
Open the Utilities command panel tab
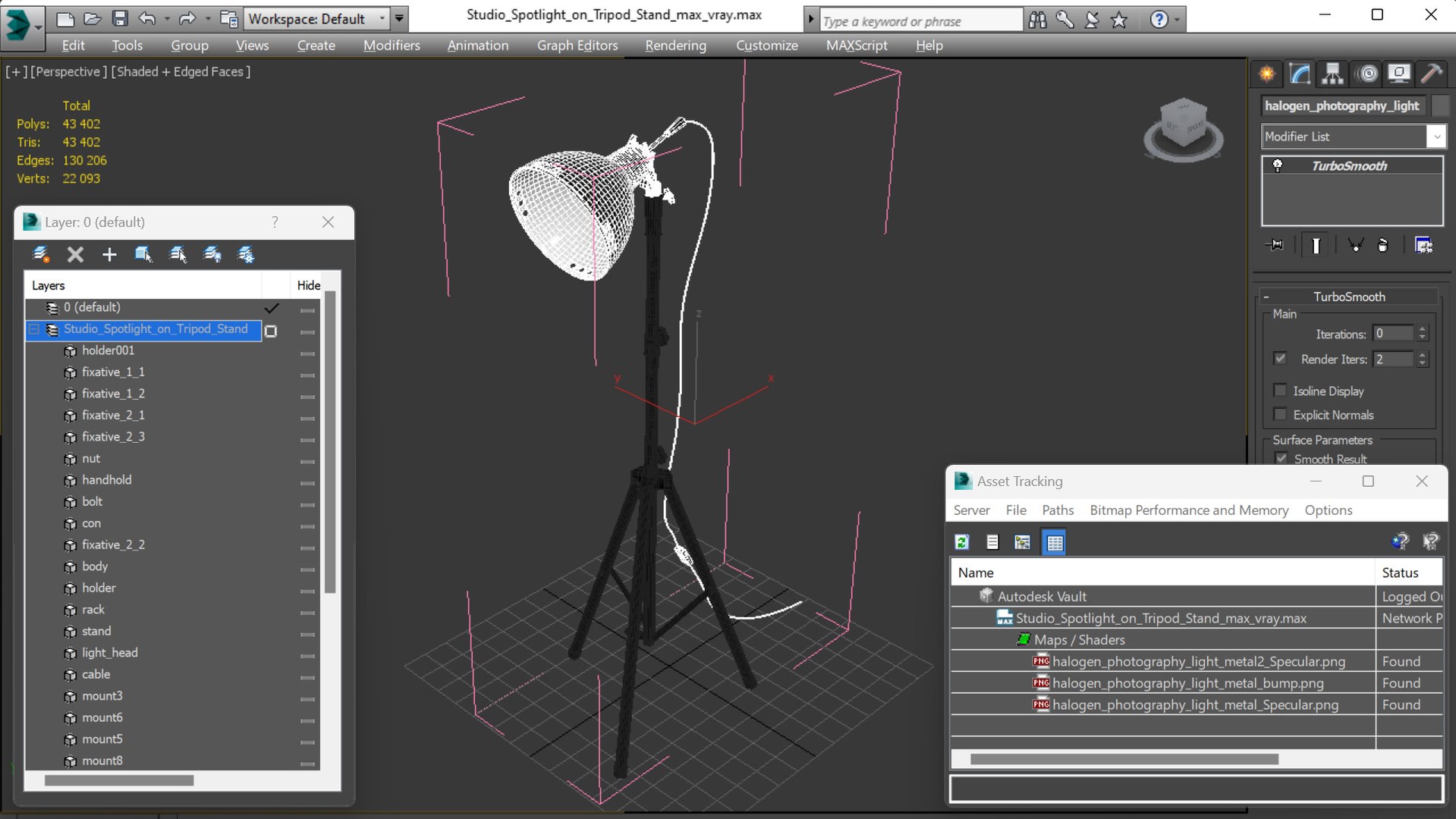coord(1431,74)
